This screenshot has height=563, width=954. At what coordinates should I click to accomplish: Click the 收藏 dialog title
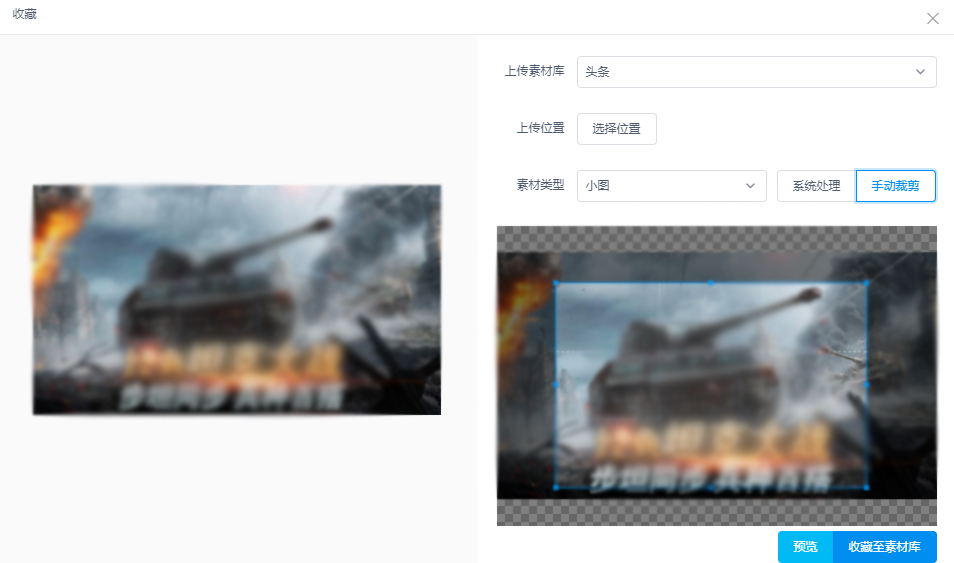pos(24,14)
